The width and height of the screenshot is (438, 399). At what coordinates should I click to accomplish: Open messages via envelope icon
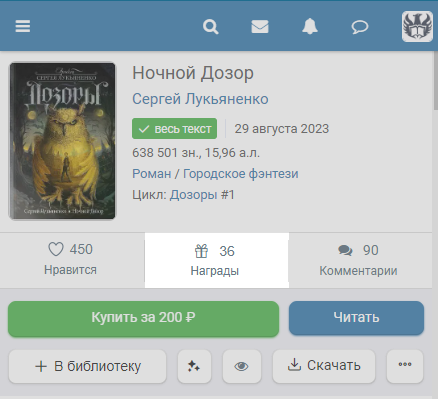click(x=260, y=27)
